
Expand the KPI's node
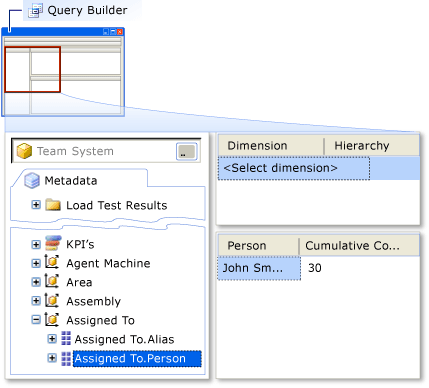(36, 244)
